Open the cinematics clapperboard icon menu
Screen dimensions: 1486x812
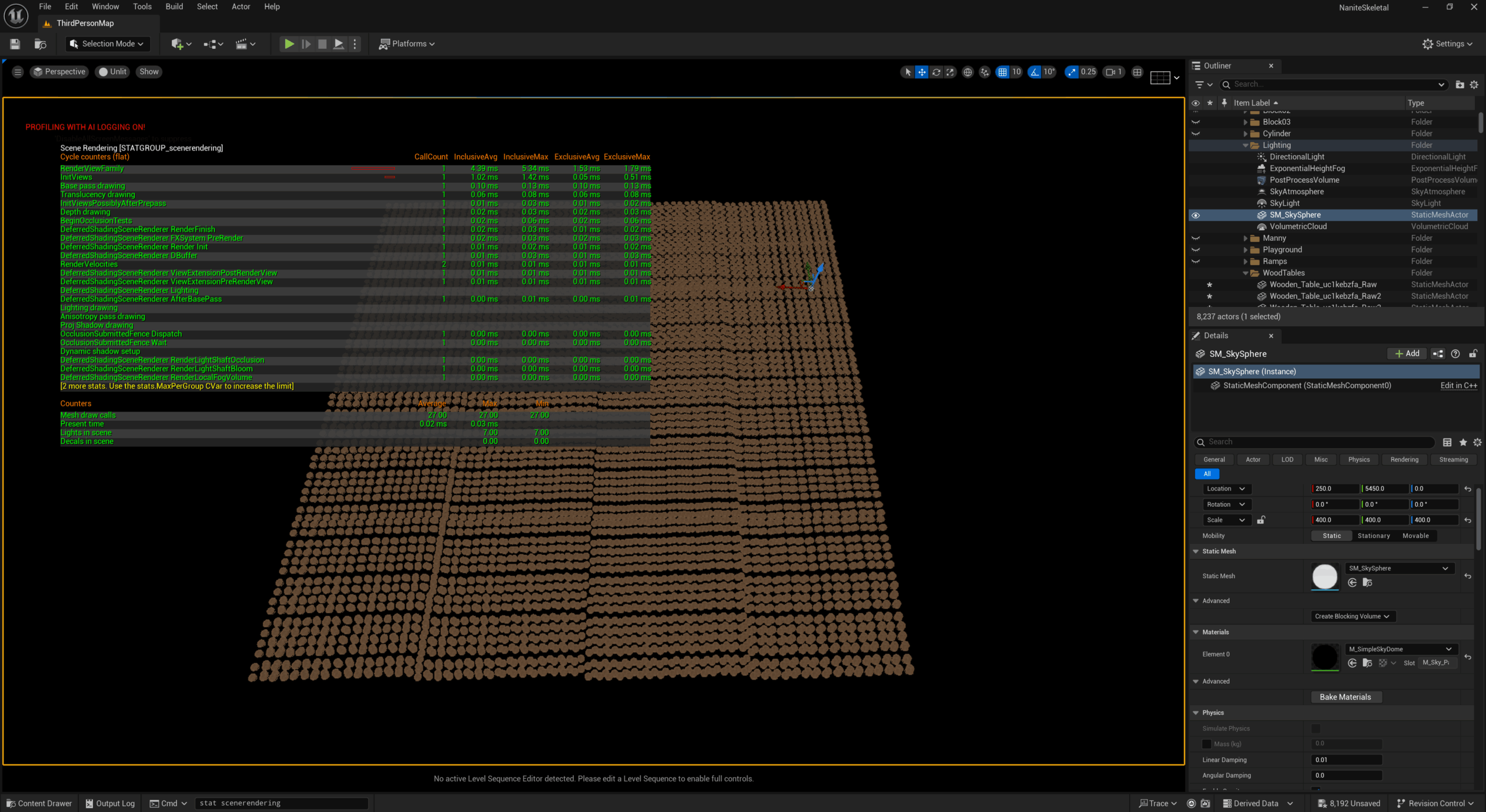[x=245, y=44]
